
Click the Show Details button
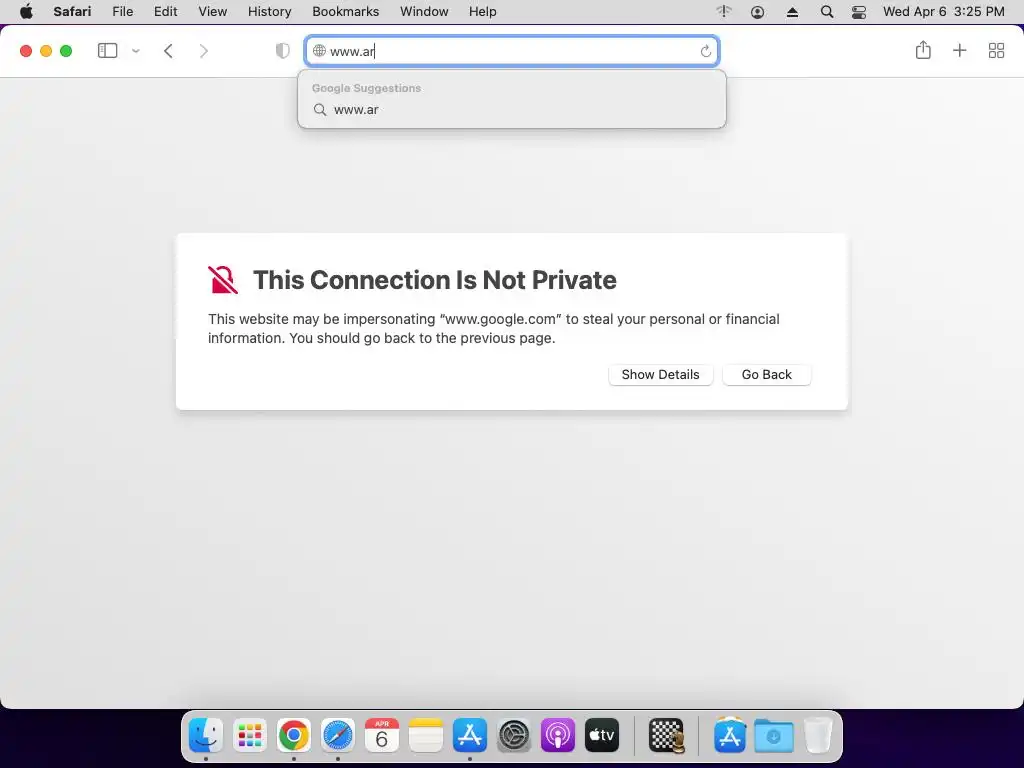pyautogui.click(x=660, y=375)
